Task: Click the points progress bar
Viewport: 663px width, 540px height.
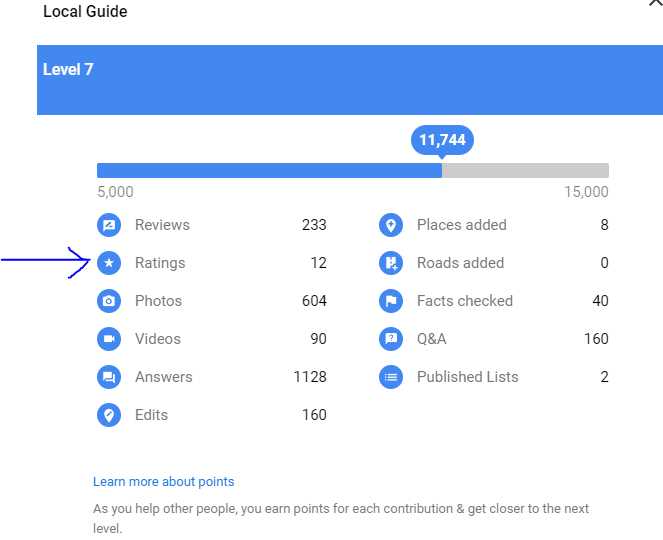Action: pyautogui.click(x=352, y=171)
